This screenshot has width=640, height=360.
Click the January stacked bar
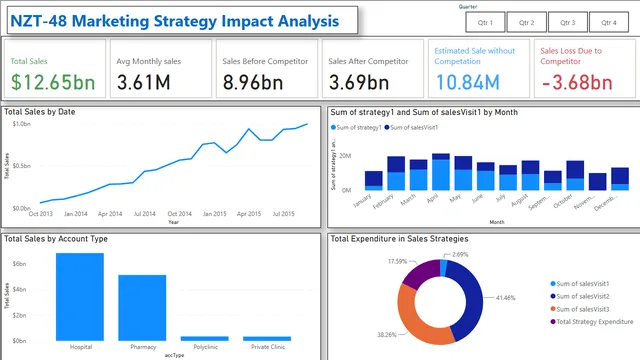tap(373, 181)
